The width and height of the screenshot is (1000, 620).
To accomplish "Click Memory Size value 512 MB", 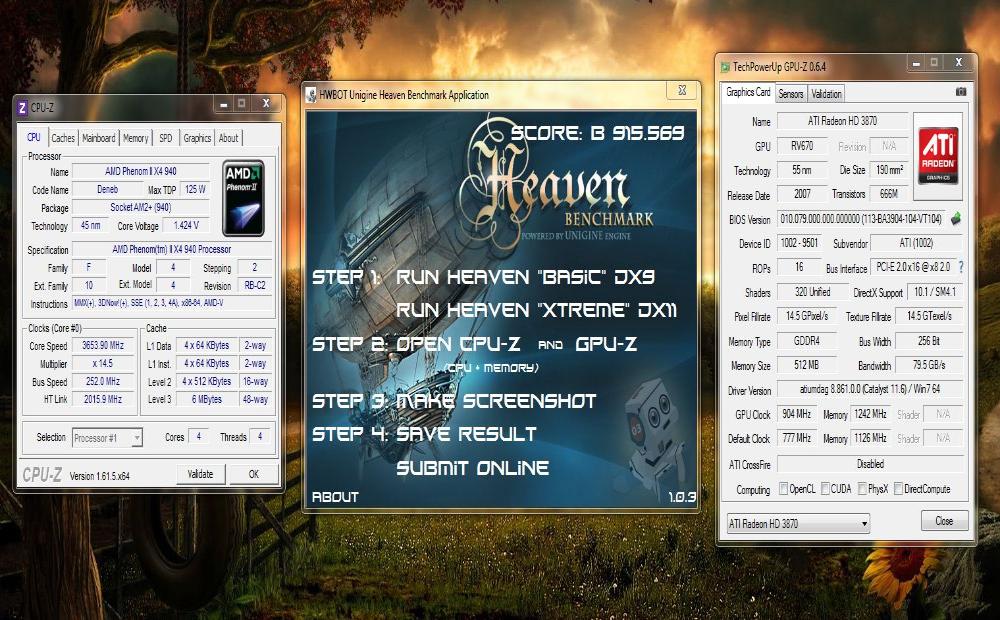I will [806, 365].
